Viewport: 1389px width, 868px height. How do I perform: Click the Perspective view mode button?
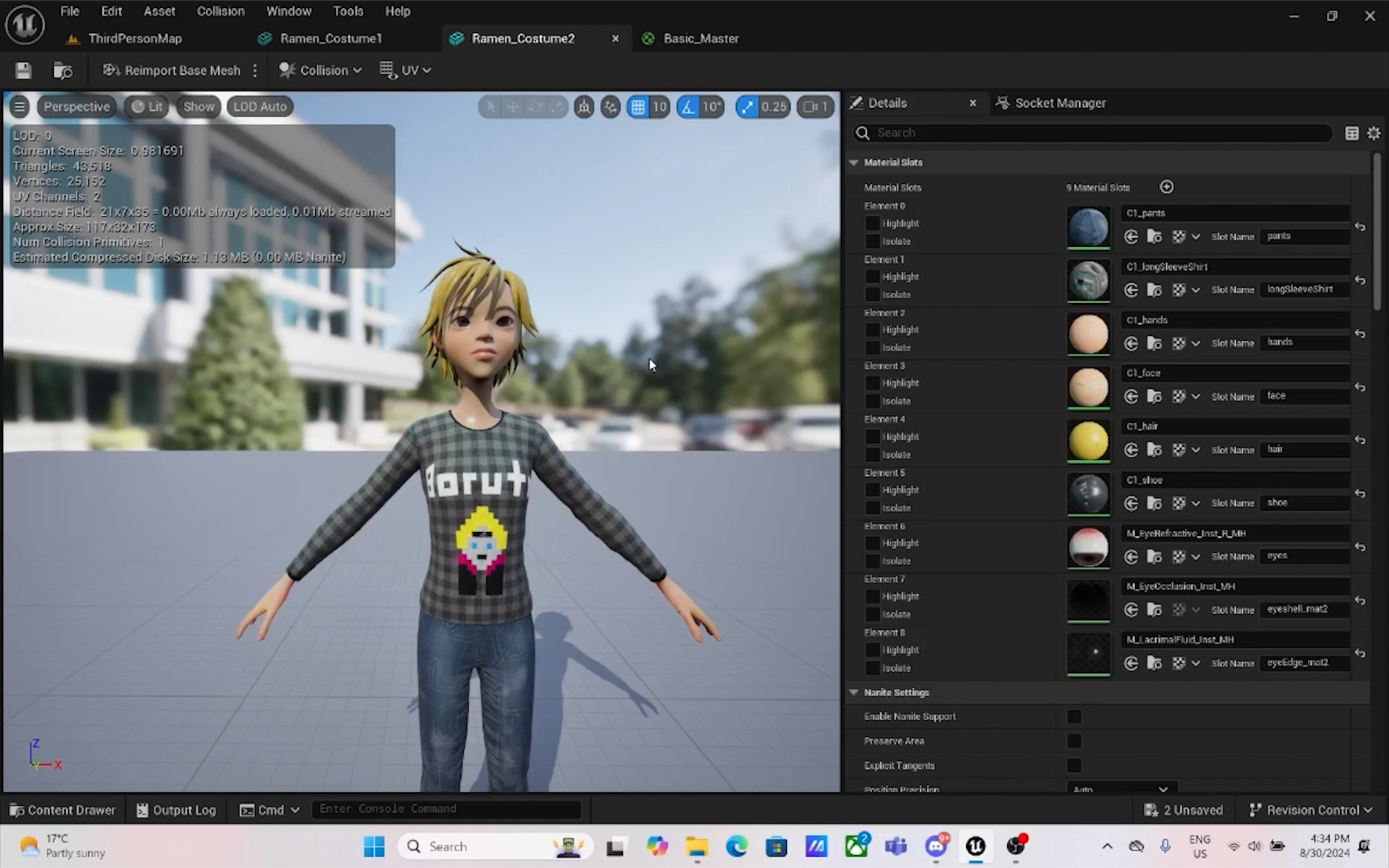click(x=77, y=107)
